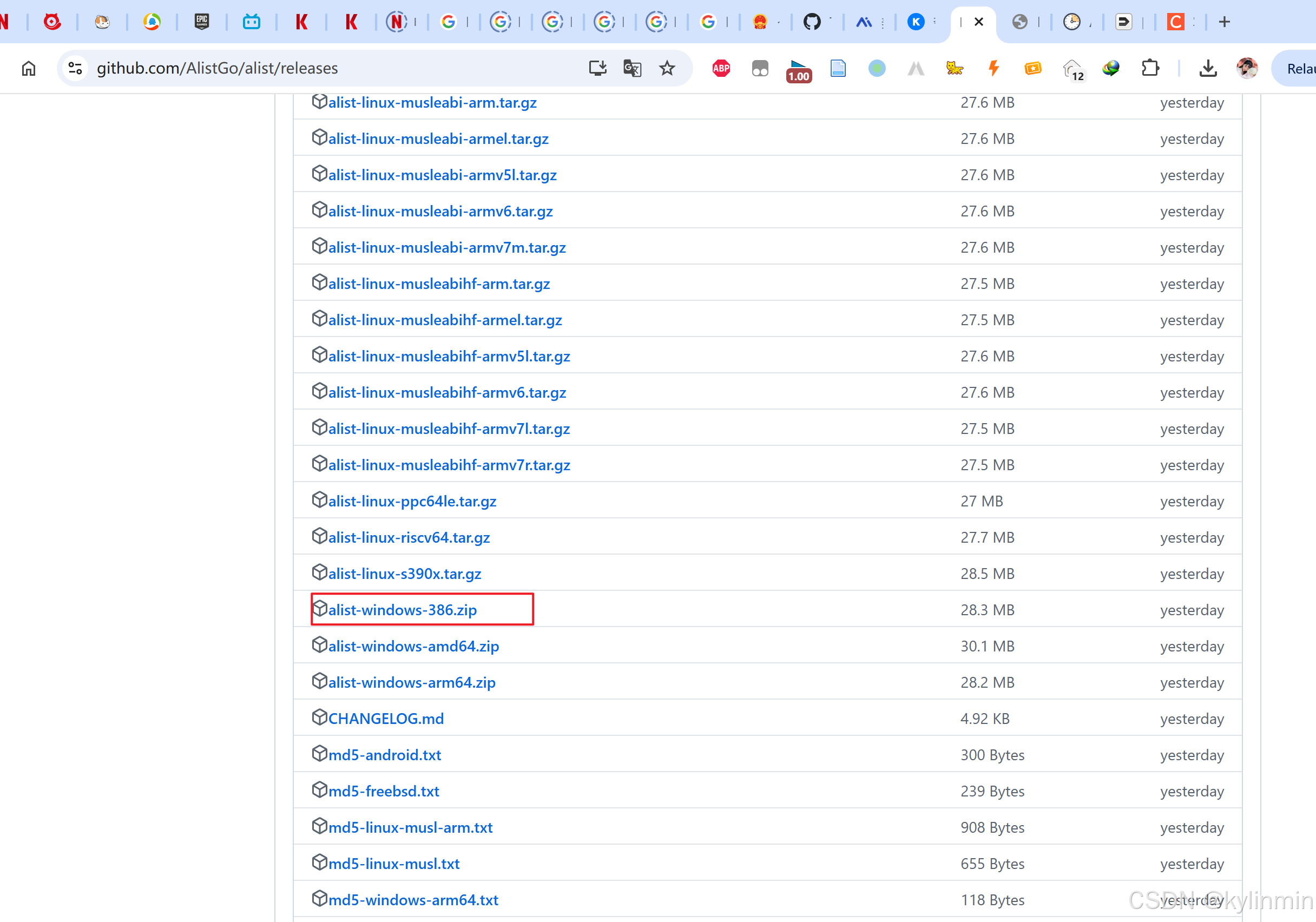Download alist-linux-riscv64.tar.gz
Image resolution: width=1316 pixels, height=922 pixels.
click(409, 537)
